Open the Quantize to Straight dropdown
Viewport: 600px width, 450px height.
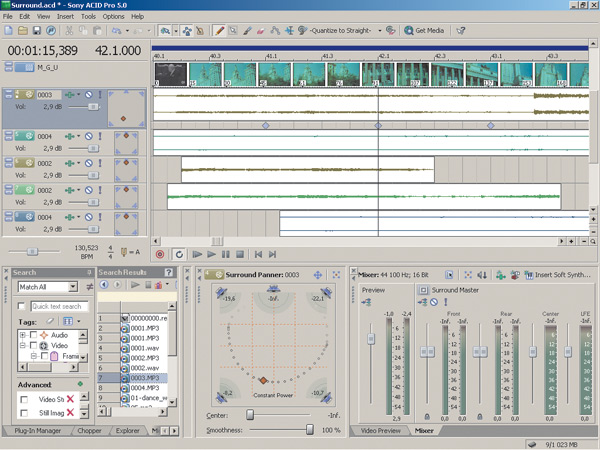point(380,31)
